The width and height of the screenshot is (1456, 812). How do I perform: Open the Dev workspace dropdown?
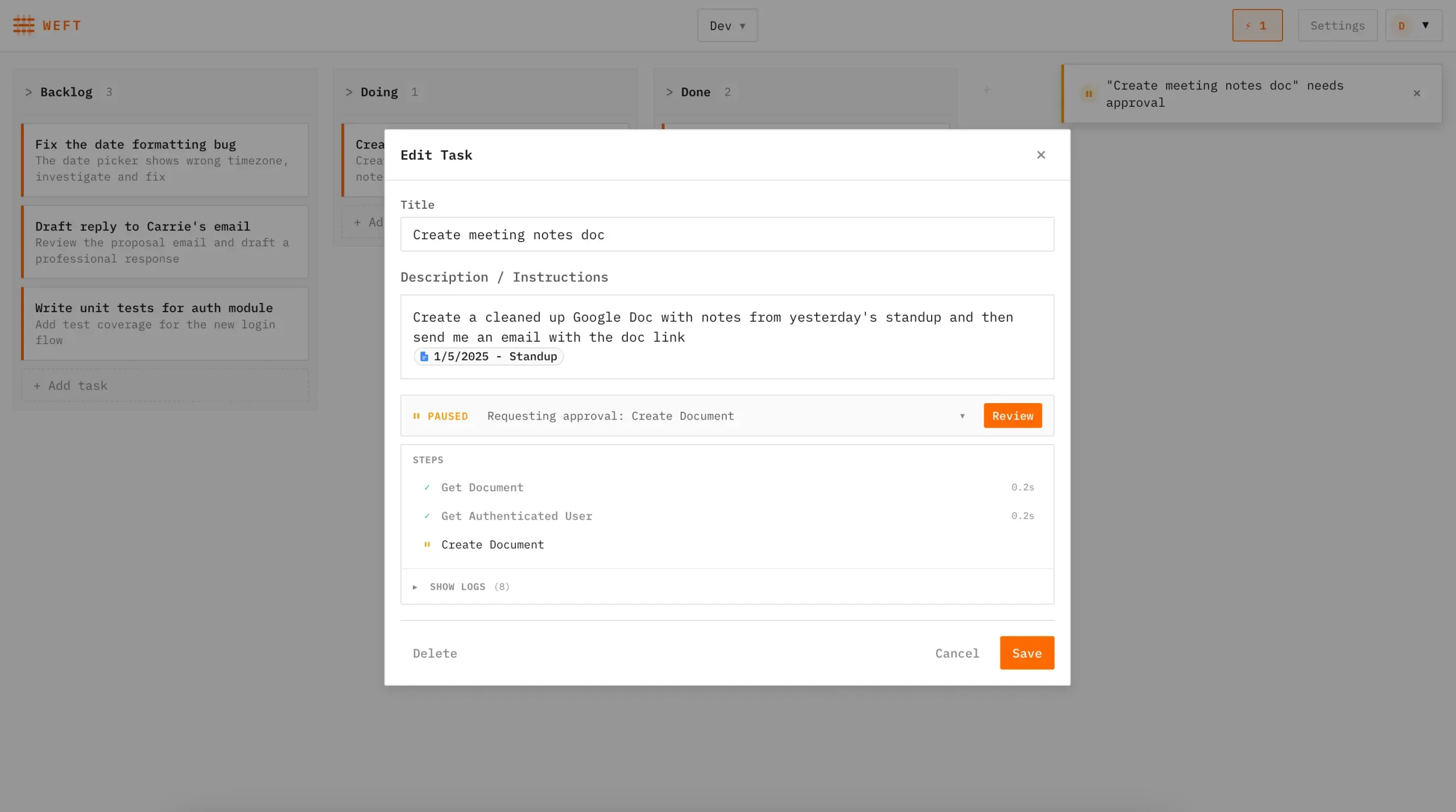pos(727,25)
